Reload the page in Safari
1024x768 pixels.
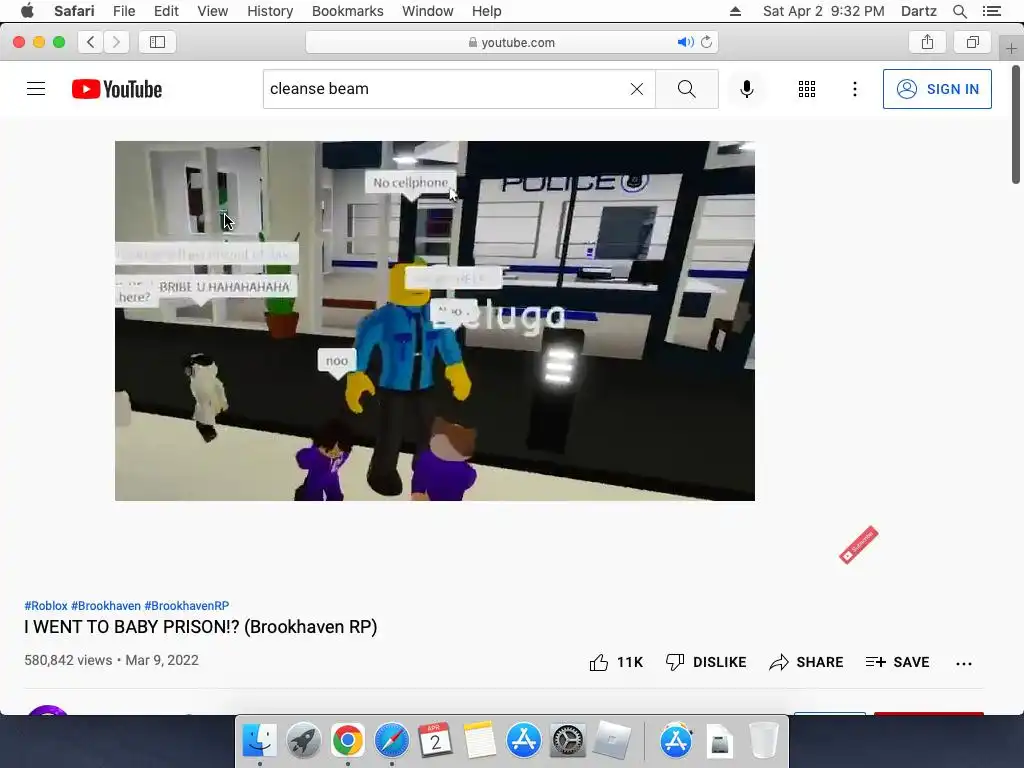tap(706, 42)
